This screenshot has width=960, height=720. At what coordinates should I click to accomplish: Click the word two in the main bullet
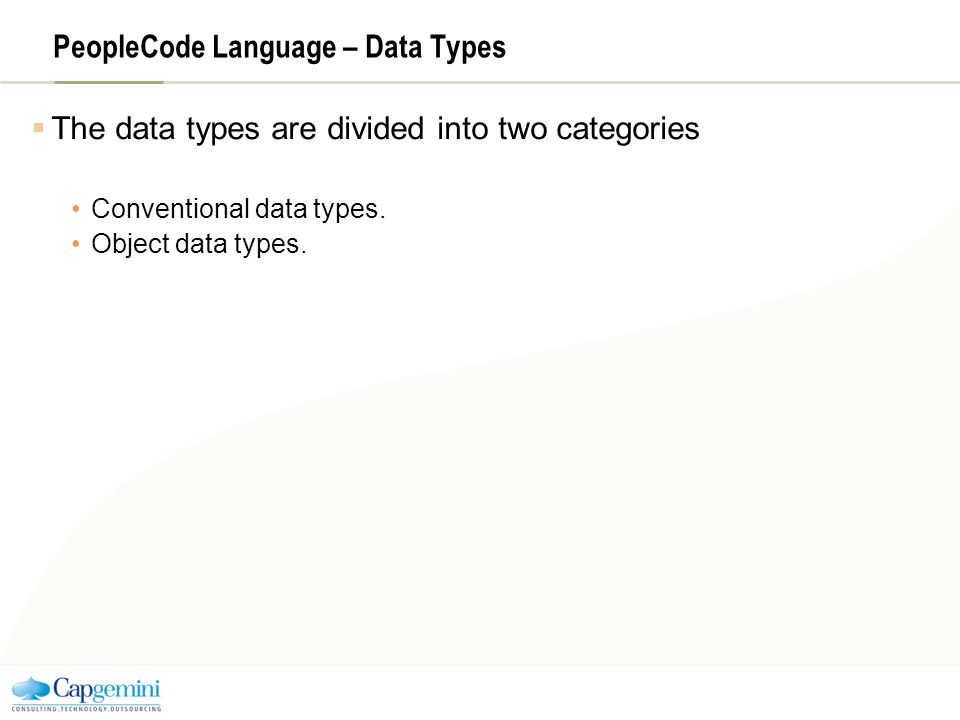point(522,129)
